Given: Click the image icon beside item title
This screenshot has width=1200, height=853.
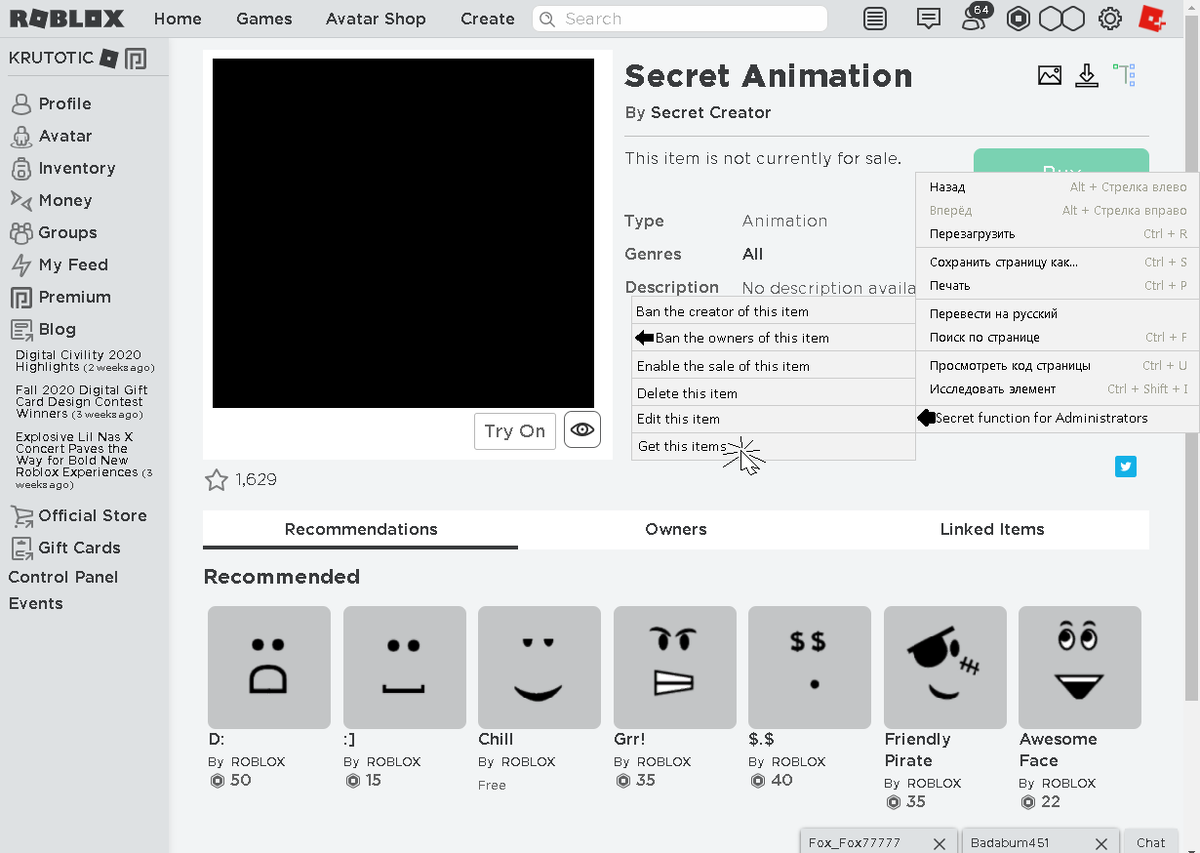Looking at the screenshot, I should coord(1050,75).
